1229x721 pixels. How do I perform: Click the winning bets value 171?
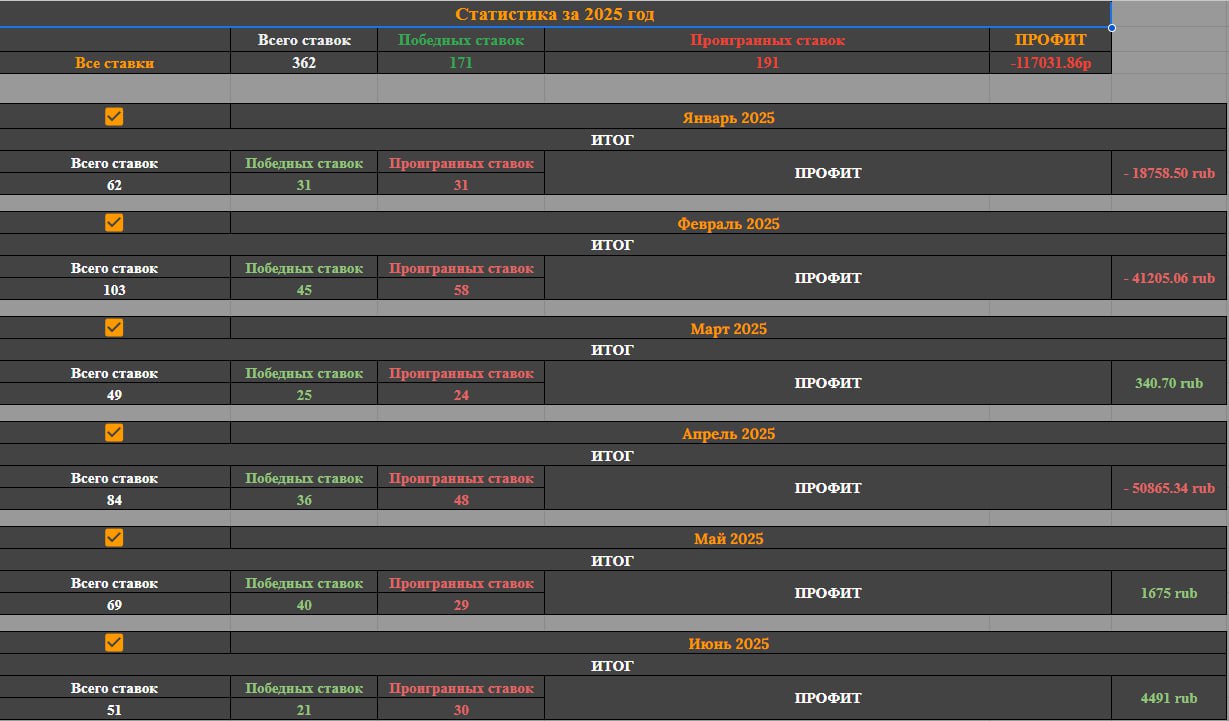(461, 62)
